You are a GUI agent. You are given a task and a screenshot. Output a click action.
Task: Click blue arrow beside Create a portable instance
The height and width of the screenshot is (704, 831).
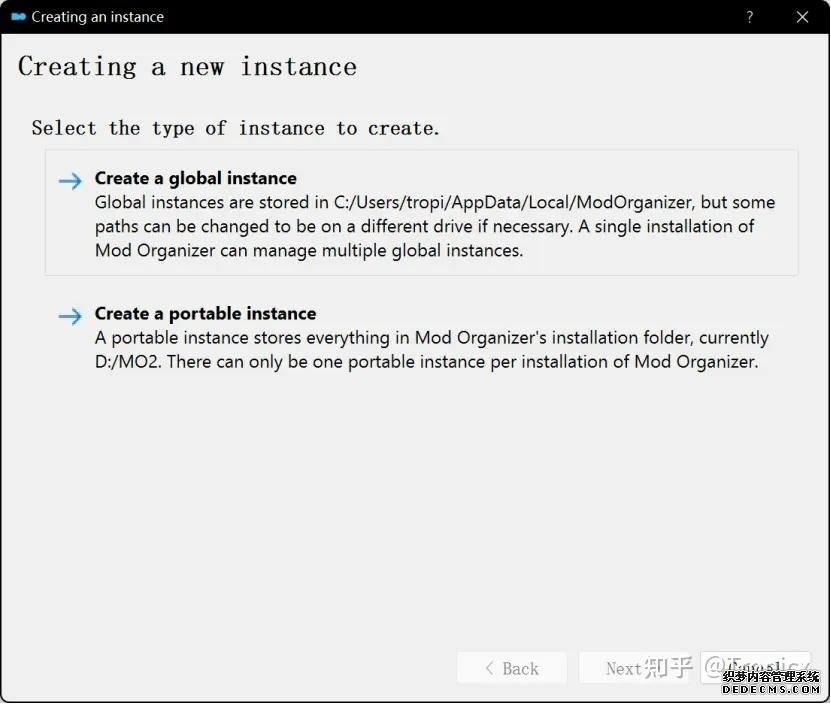pyautogui.click(x=70, y=316)
